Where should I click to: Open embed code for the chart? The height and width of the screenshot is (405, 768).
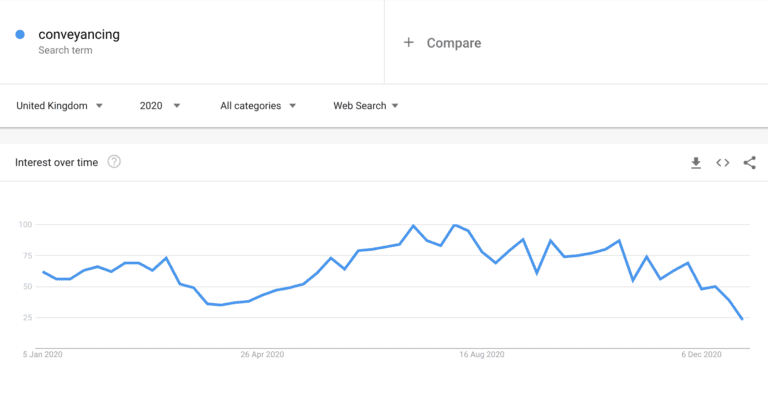(722, 163)
